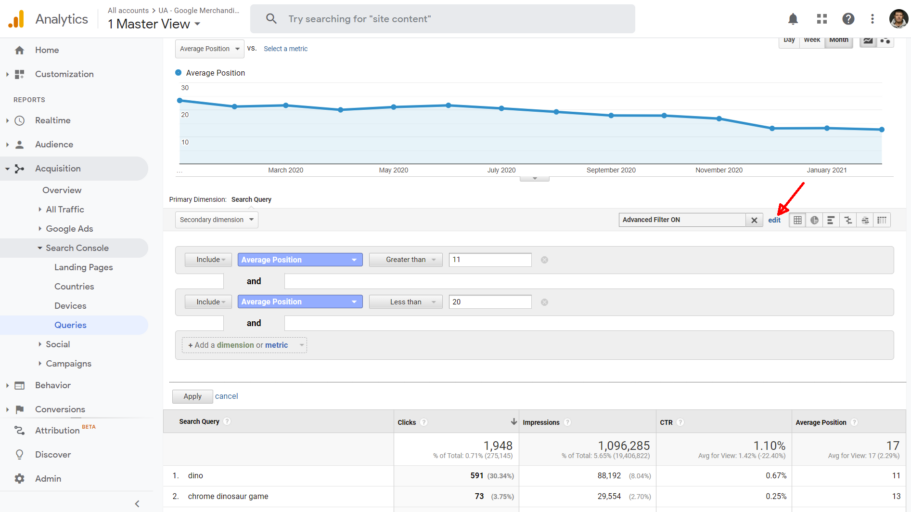The width and height of the screenshot is (911, 512).
Task: Remove the Greater than 11 filter row
Action: 544,260
